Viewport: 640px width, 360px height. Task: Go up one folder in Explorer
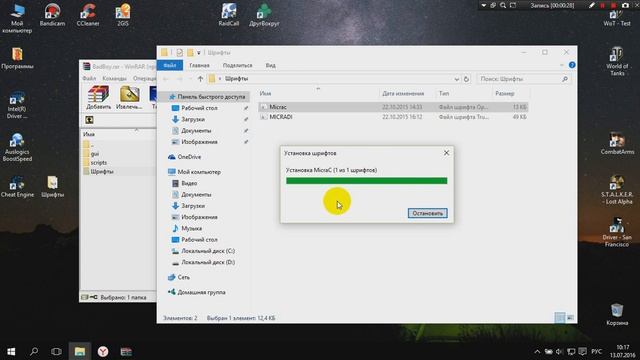(x=200, y=79)
